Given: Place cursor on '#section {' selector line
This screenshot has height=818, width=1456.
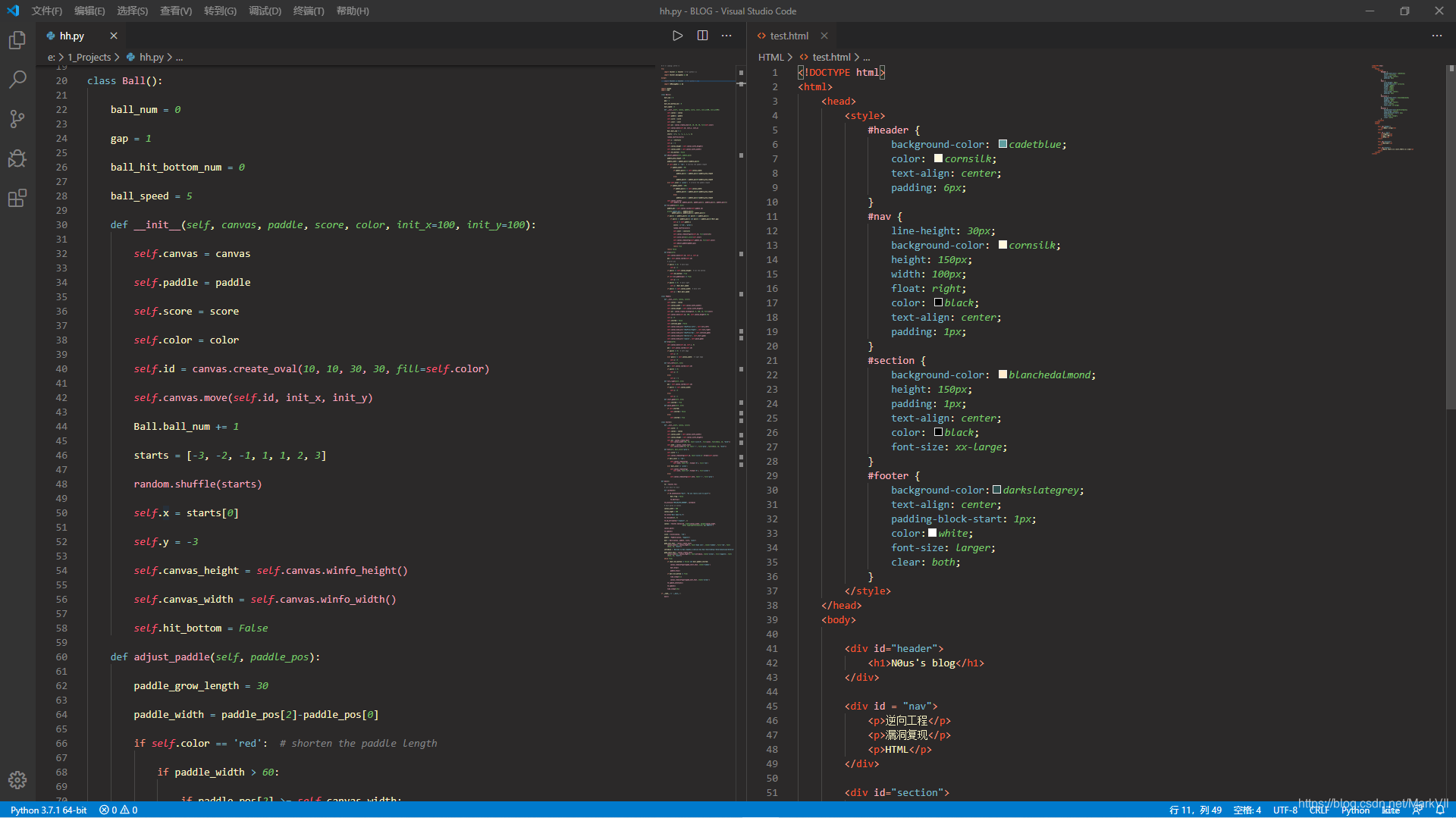Looking at the screenshot, I should pos(897,360).
